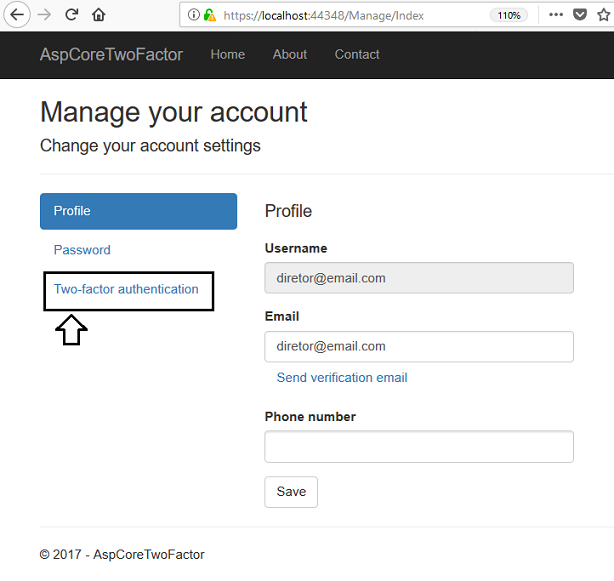
Task: Open the Two-factor authentication section
Action: (126, 289)
